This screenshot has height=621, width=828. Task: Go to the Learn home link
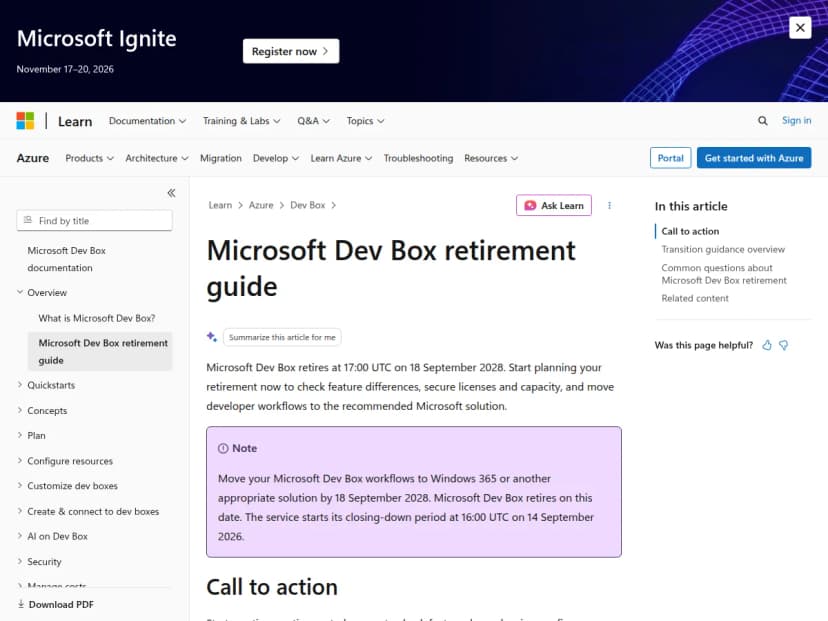click(75, 121)
